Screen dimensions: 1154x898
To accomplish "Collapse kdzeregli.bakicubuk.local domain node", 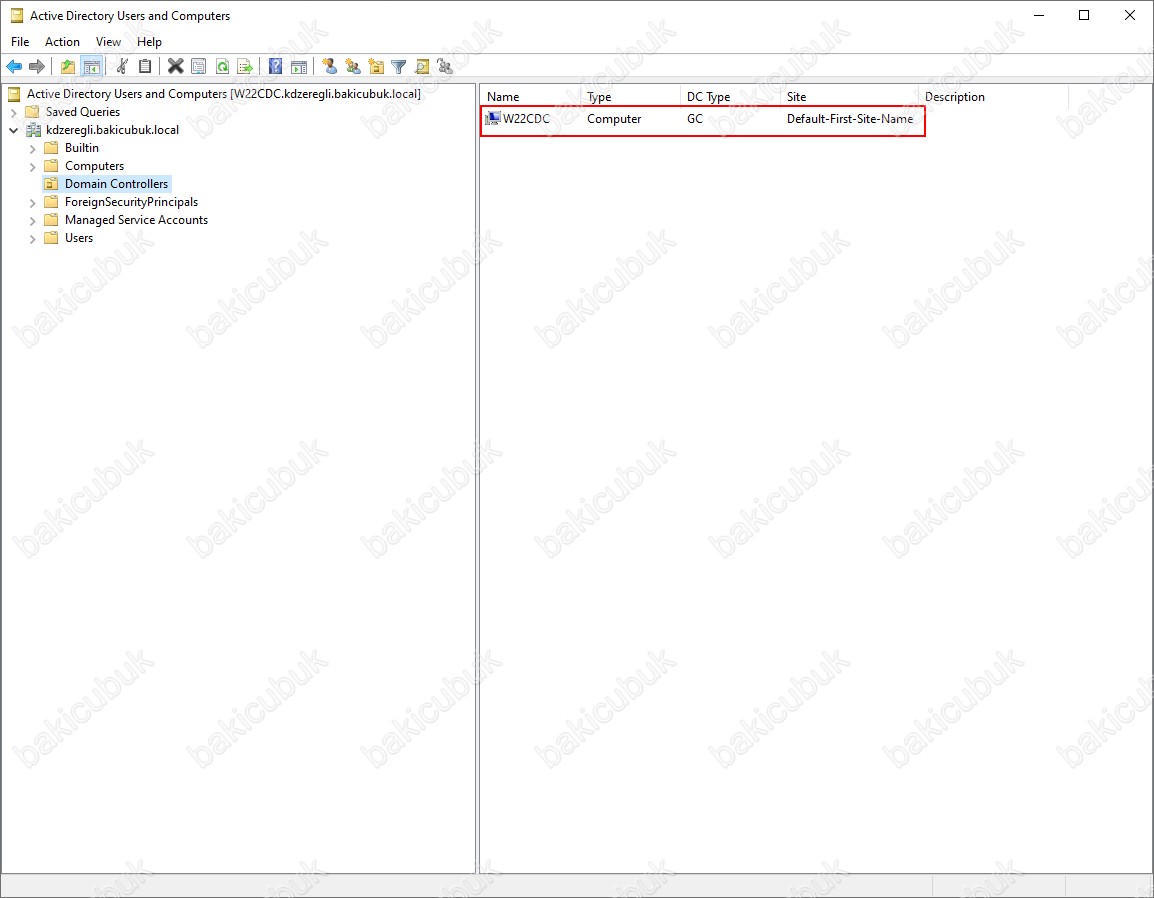I will click(x=14, y=130).
